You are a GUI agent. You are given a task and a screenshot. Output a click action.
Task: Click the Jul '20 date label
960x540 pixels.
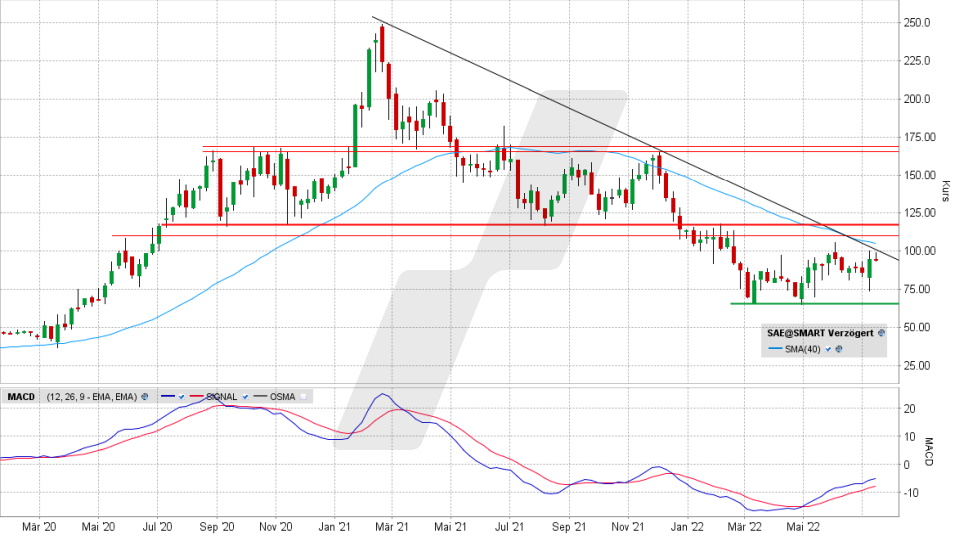click(157, 527)
